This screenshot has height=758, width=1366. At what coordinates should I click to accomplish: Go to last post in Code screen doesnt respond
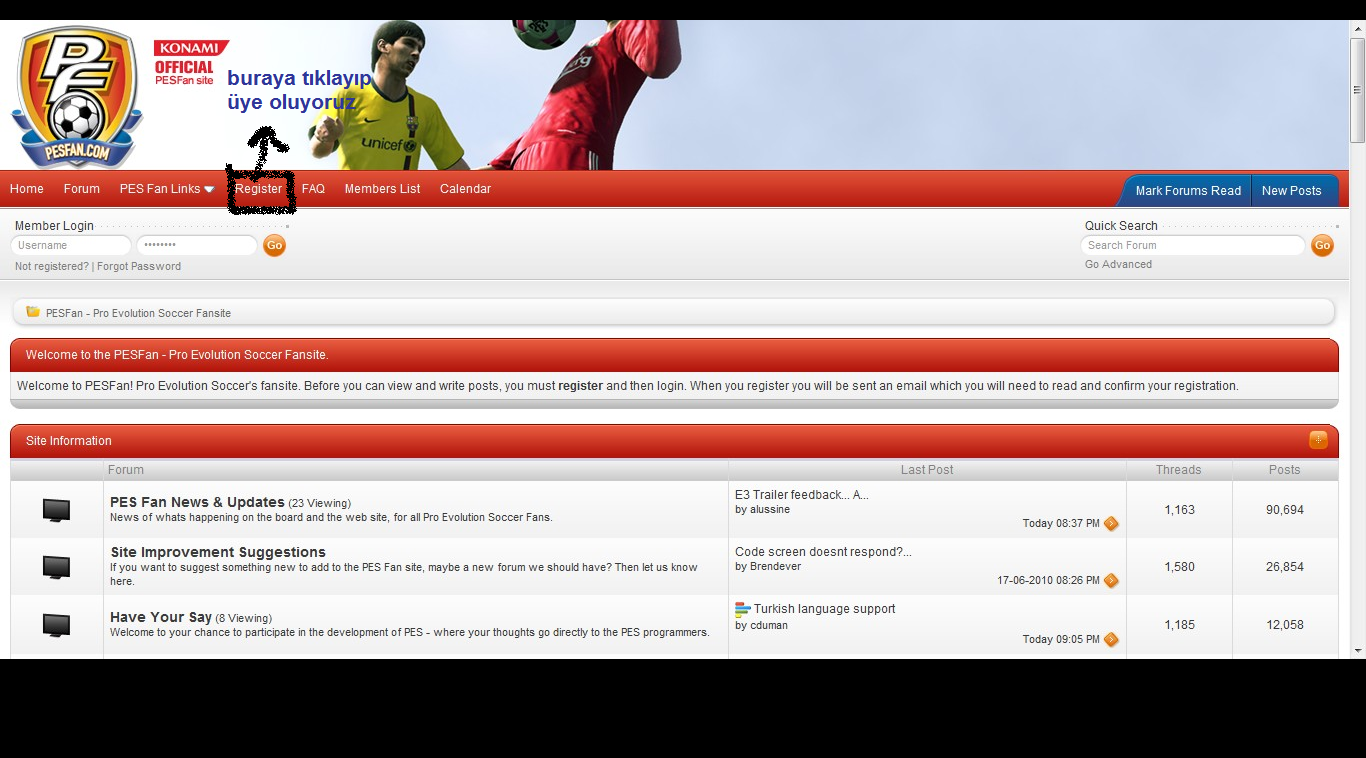(x=1111, y=581)
